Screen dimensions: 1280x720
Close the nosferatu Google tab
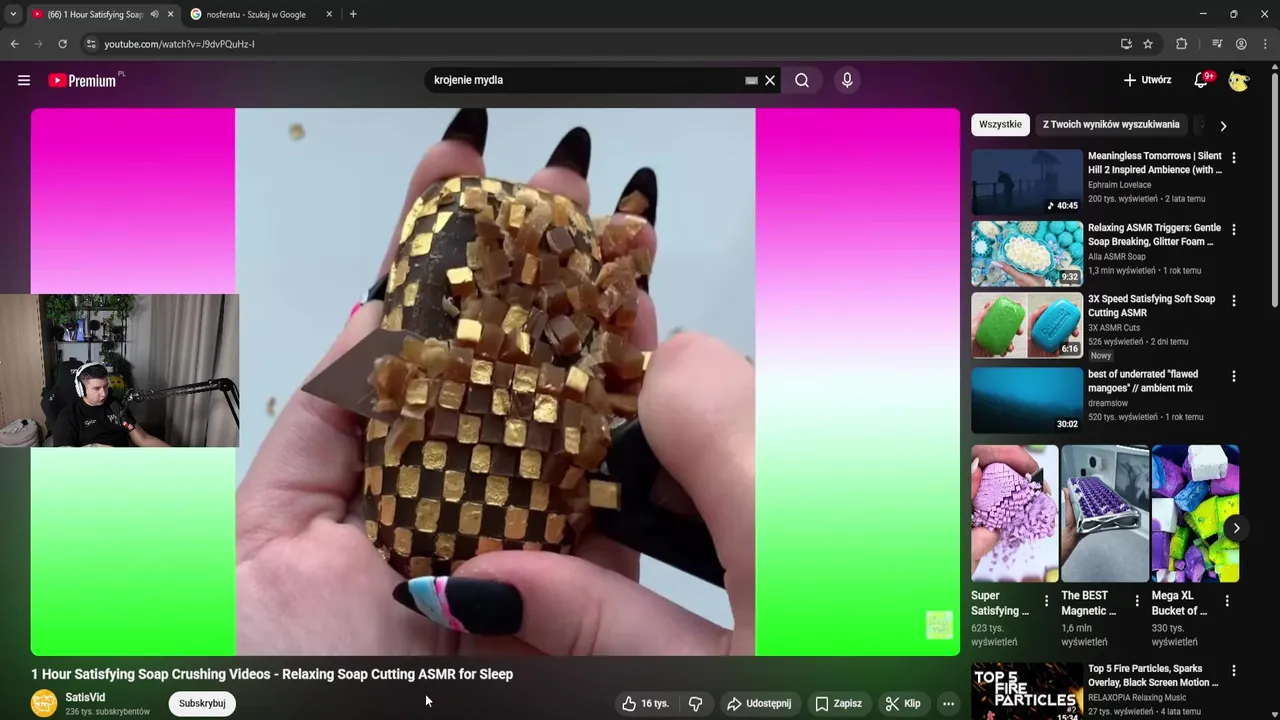click(329, 14)
